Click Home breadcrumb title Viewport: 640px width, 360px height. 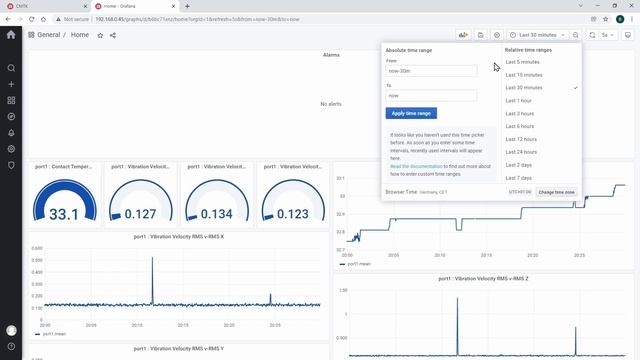(80, 35)
